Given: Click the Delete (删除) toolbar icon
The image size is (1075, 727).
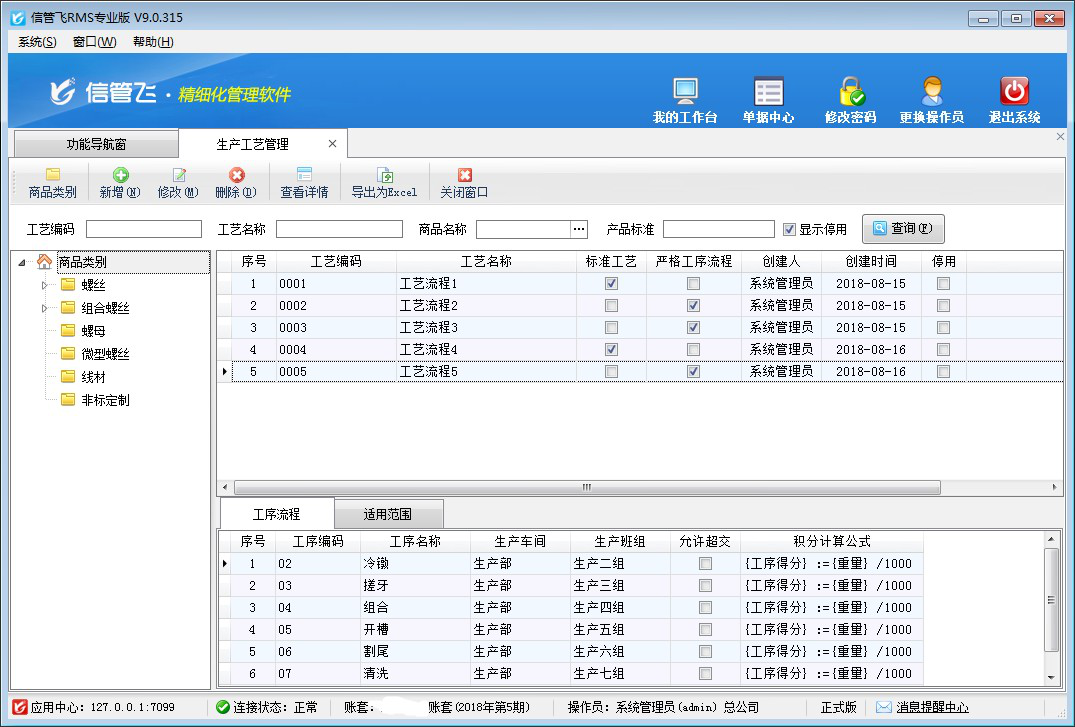Looking at the screenshot, I should (x=236, y=176).
